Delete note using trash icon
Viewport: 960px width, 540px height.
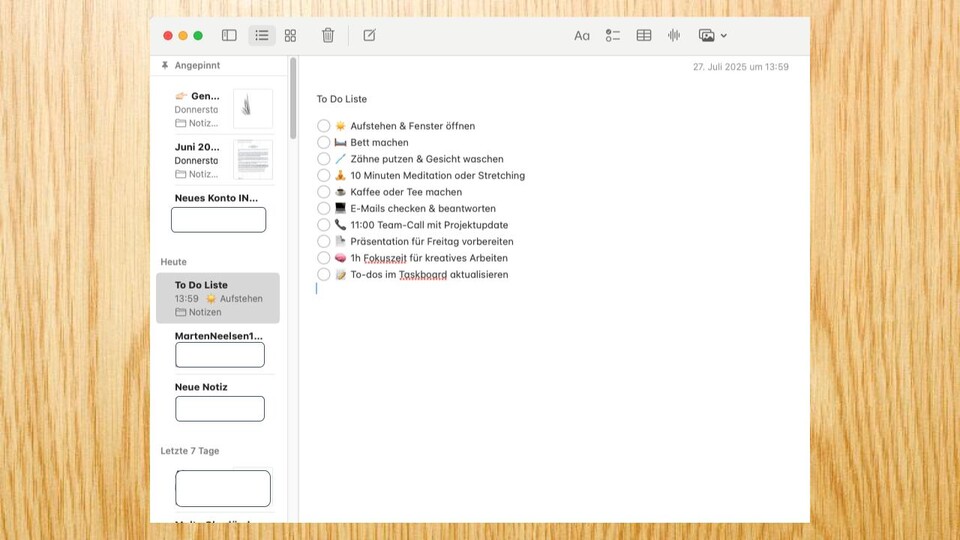pyautogui.click(x=328, y=35)
